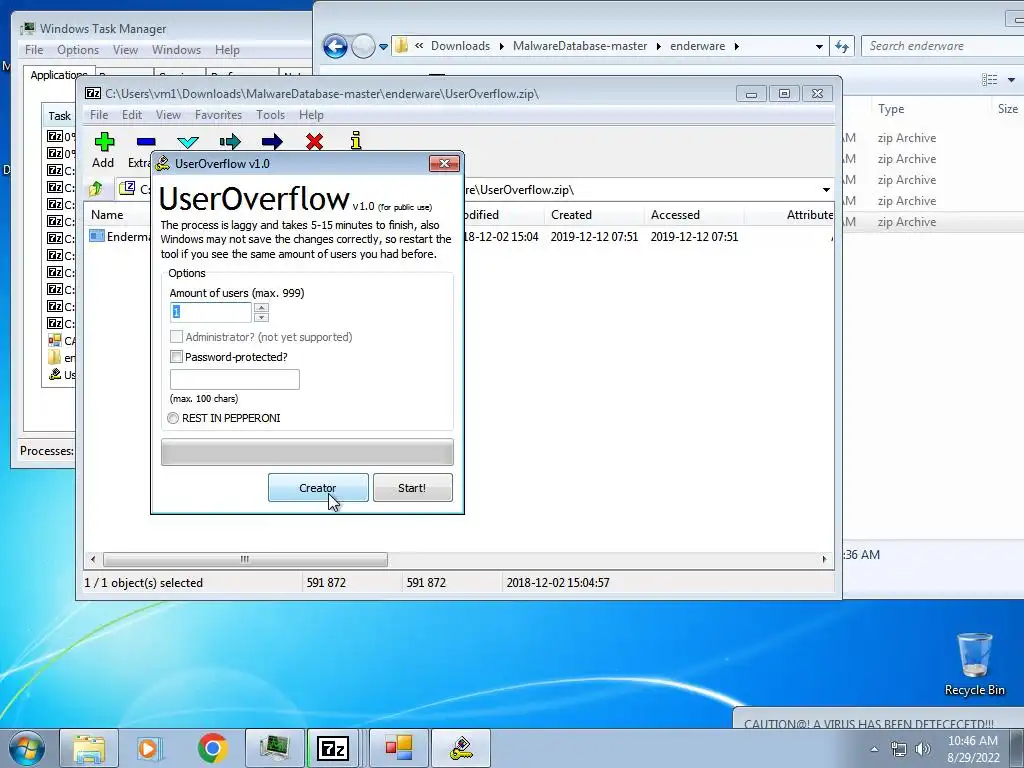Click the UserOverflow progress bar
Viewport: 1024px width, 768px height.
pos(307,452)
